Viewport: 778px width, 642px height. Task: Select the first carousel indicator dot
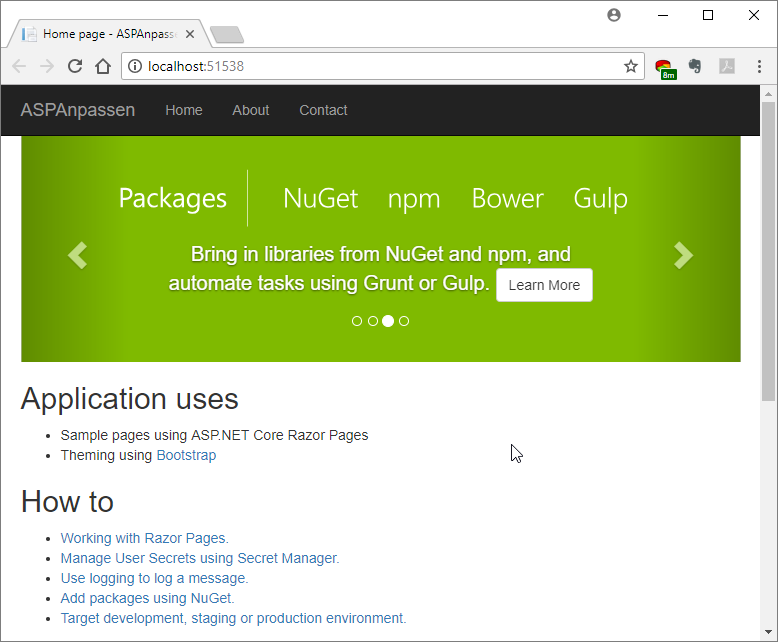click(357, 321)
